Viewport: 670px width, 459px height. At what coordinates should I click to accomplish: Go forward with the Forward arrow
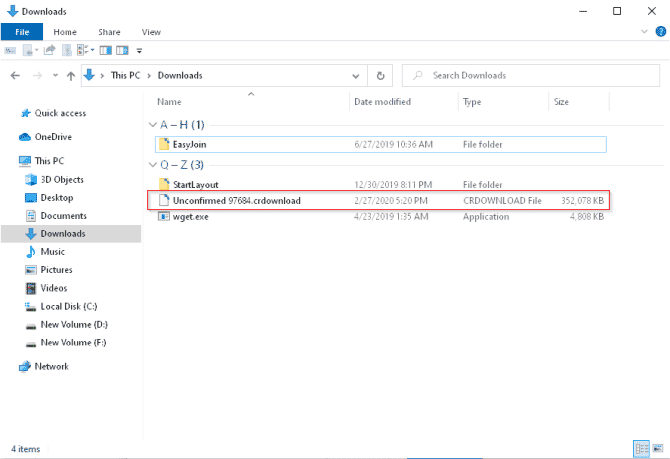tap(38, 76)
